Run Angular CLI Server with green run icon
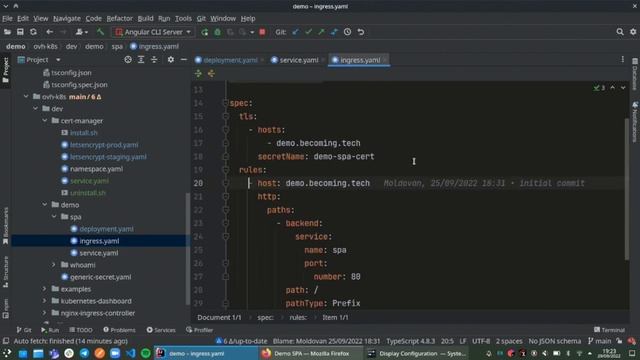This screenshot has height=360, width=640. (x=204, y=32)
